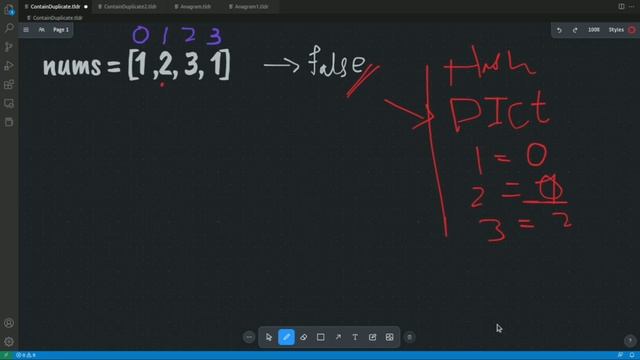The width and height of the screenshot is (640, 360).
Task: Undo the last drawing action
Action: click(x=559, y=30)
